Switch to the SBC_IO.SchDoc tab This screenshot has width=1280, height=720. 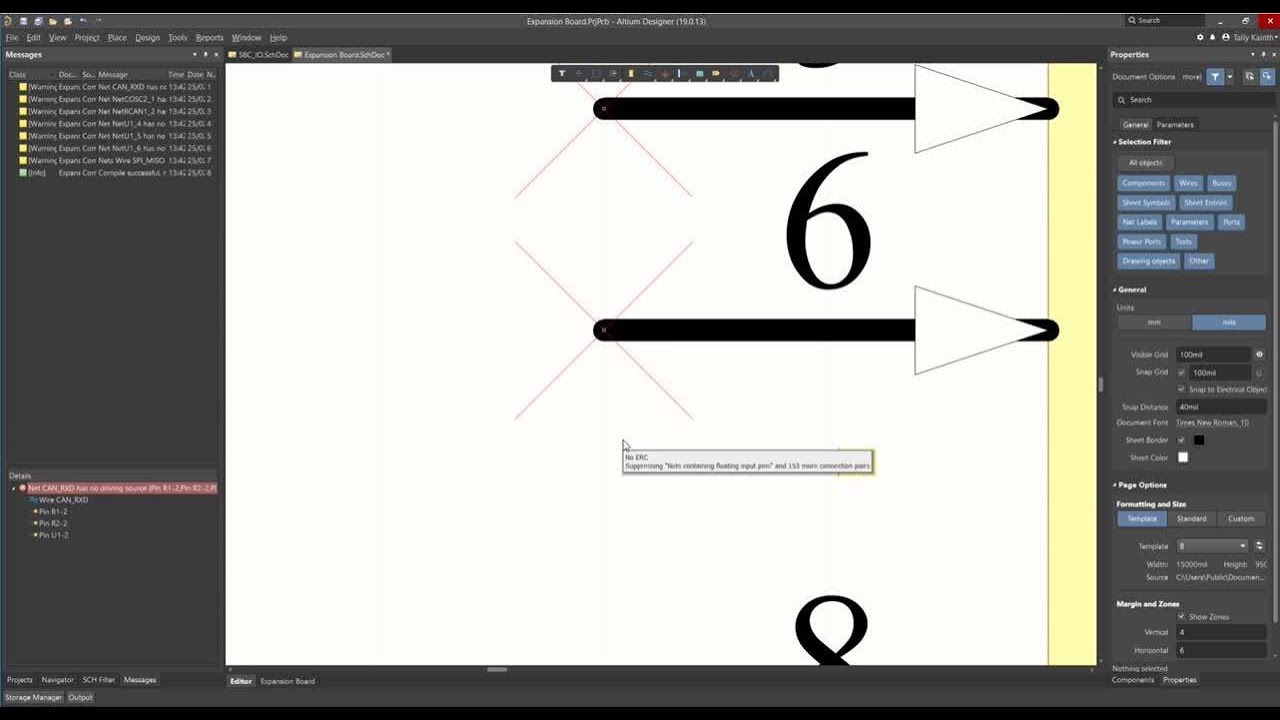click(259, 55)
